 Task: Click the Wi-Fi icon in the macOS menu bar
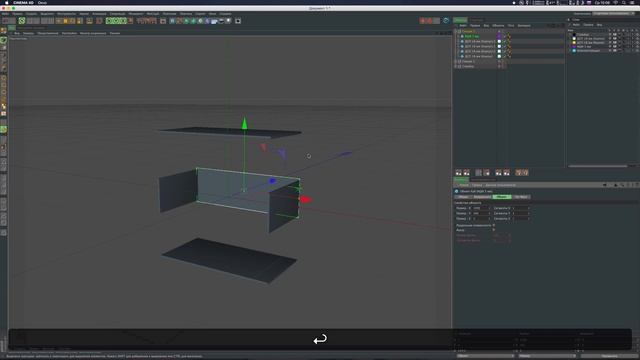(616, 2)
